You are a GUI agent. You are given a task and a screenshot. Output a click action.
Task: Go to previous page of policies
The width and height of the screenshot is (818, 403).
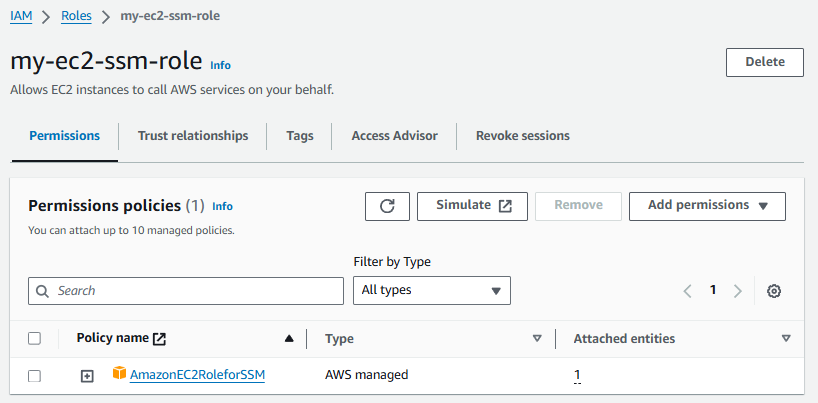[x=688, y=291]
